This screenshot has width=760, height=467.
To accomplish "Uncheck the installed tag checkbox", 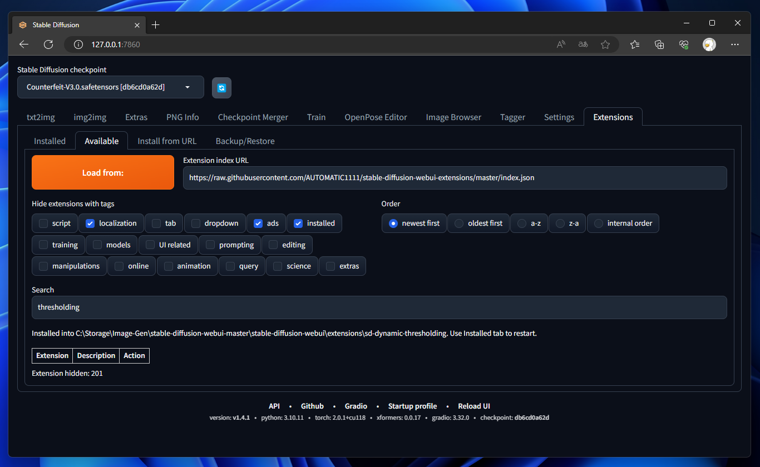I will coord(298,223).
